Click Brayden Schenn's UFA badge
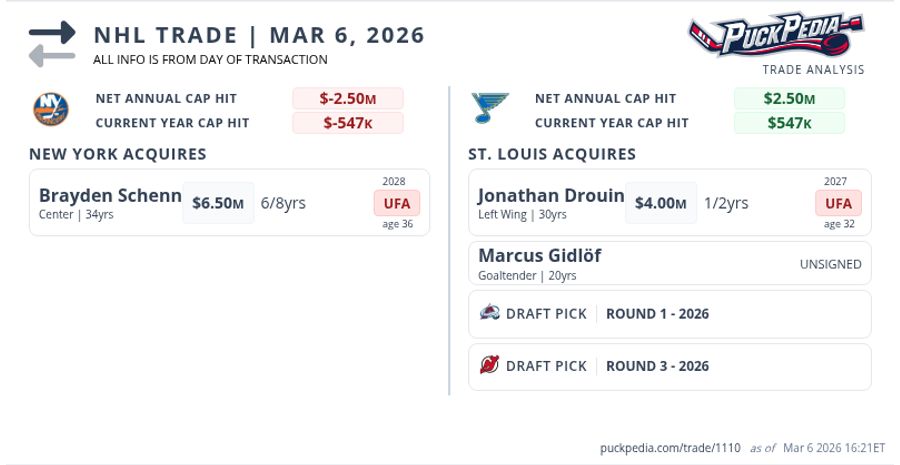Screen dimensions: 900x465 tap(397, 203)
